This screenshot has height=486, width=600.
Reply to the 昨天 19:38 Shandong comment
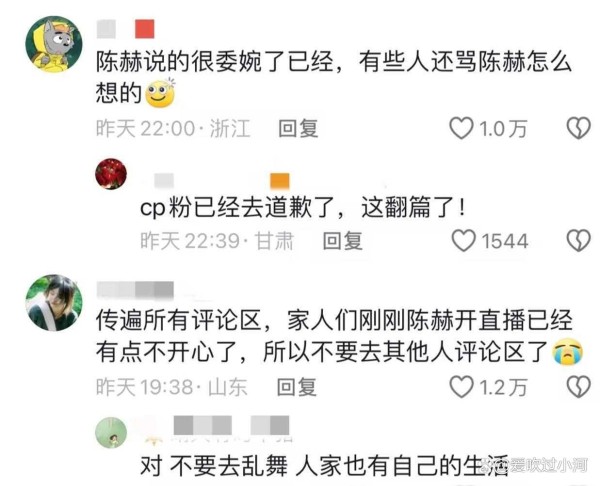point(297,387)
